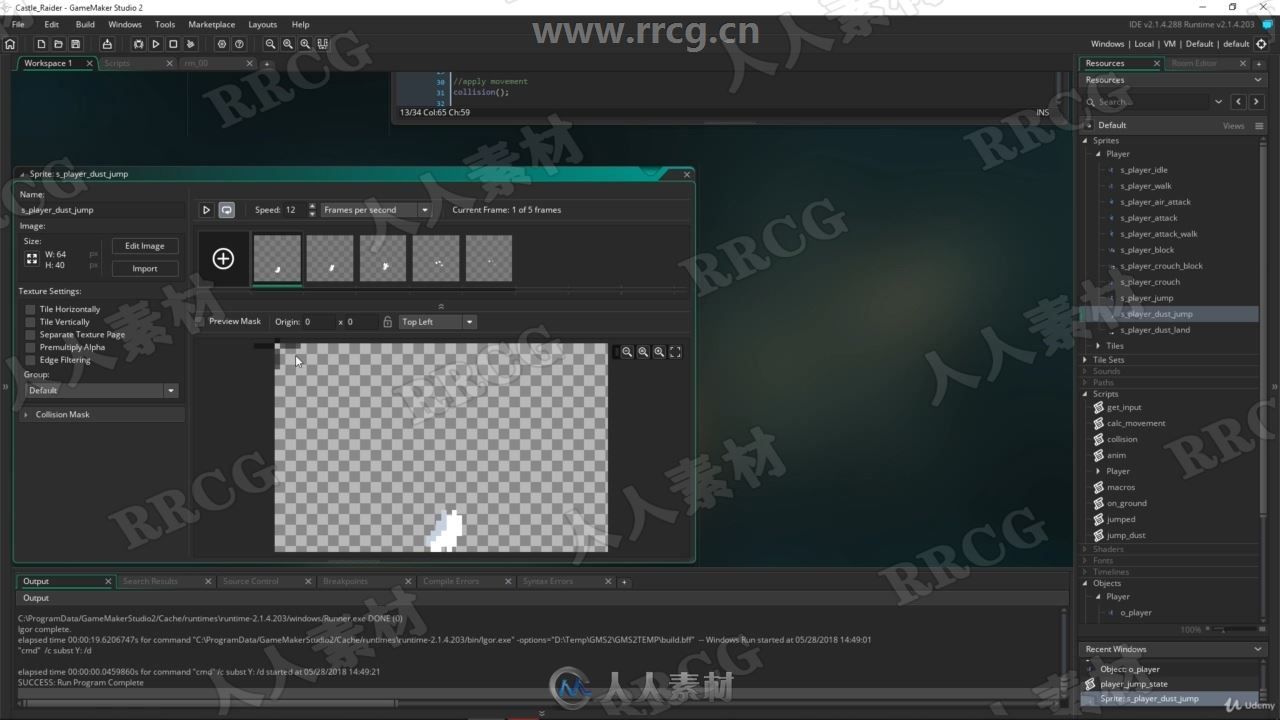This screenshot has width=1280, height=720.
Task: Open Game Options gear icon
Action: tap(222, 44)
